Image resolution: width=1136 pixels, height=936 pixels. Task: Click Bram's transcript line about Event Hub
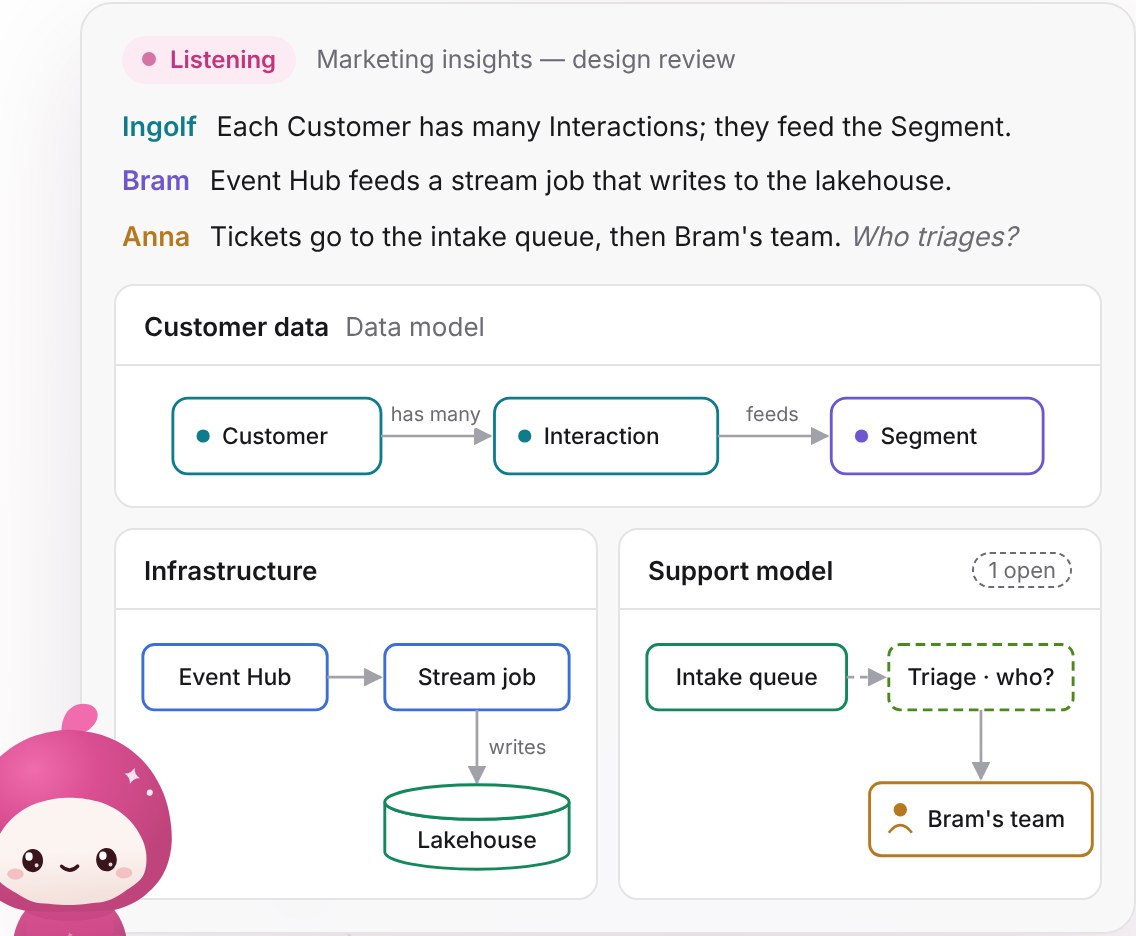580,180
